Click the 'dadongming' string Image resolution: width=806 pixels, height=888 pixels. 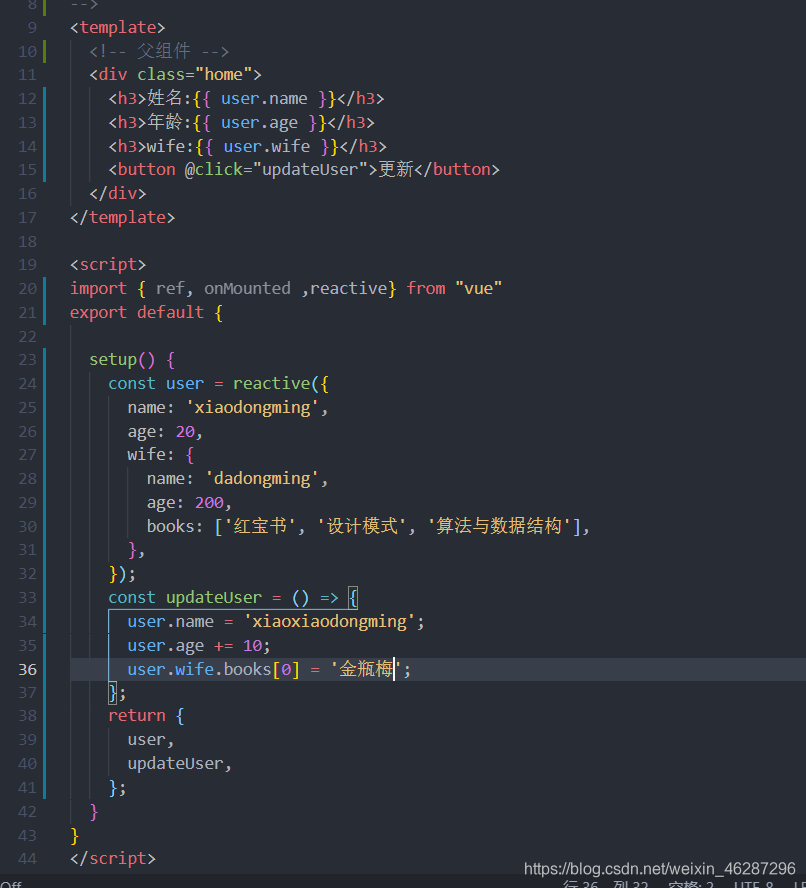point(262,479)
